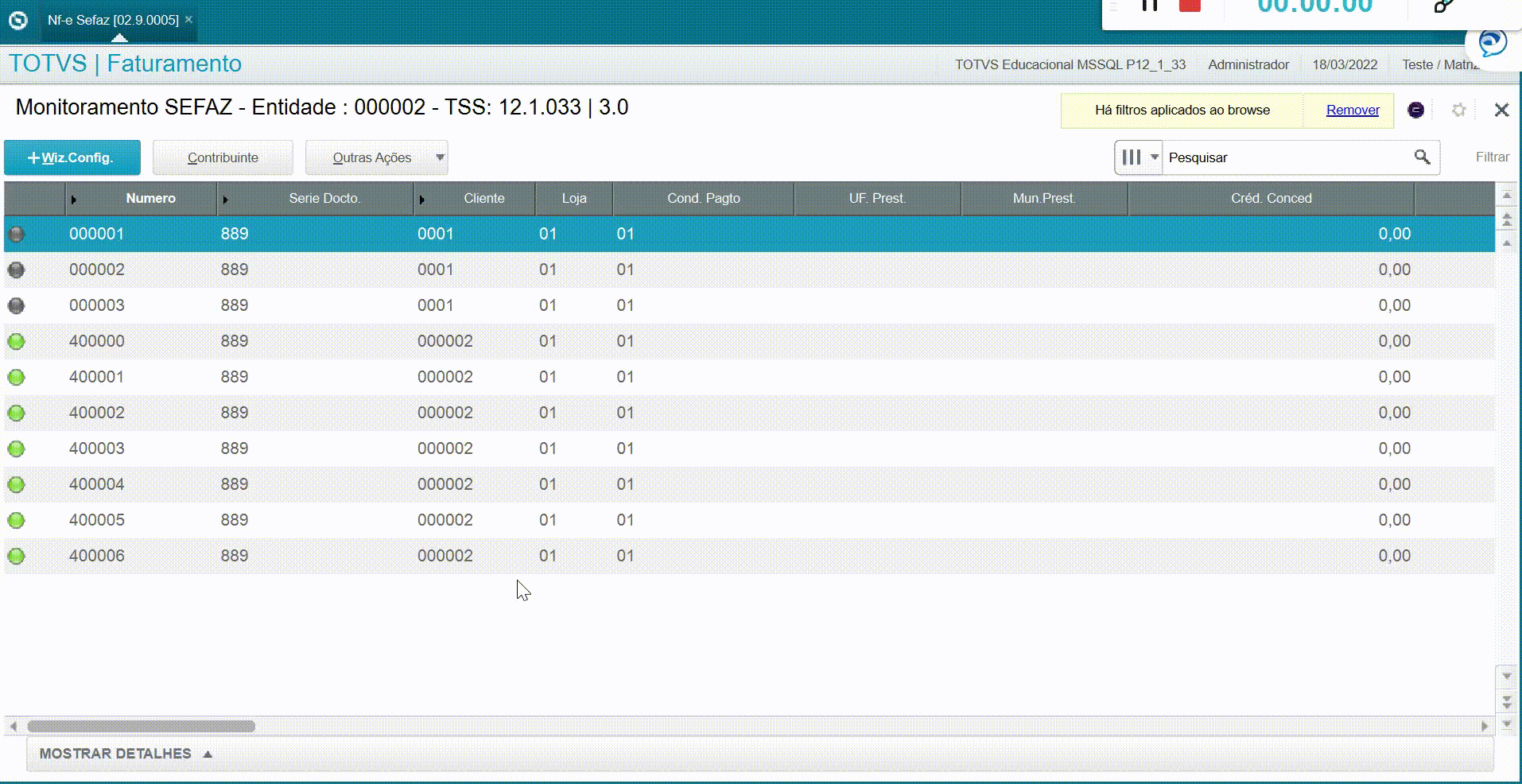Screen dimensions: 1522x784
Task: Click gray status icon of row 000002
Action: [16, 270]
